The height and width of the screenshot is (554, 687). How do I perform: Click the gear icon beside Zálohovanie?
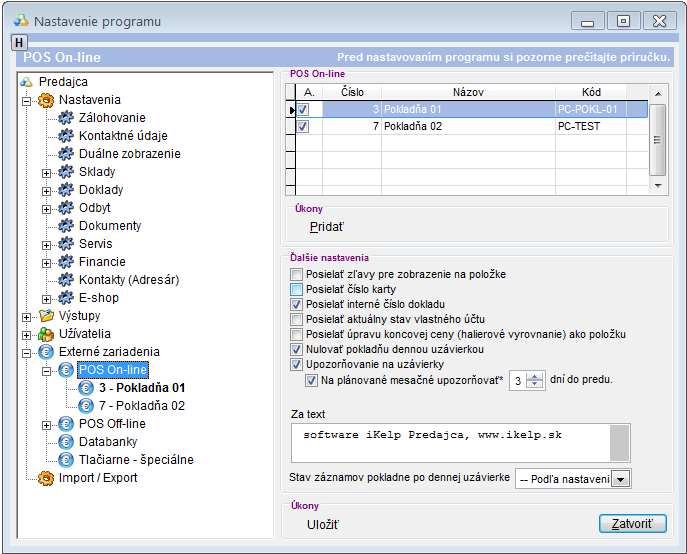[x=67, y=118]
